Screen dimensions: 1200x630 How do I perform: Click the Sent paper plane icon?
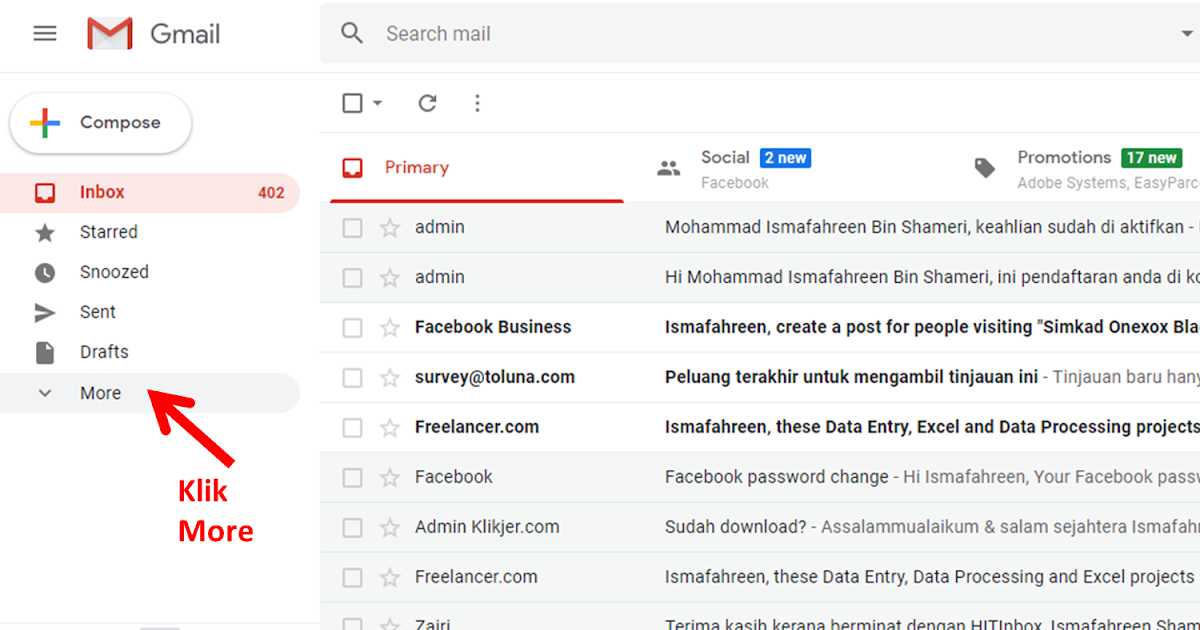tap(45, 313)
